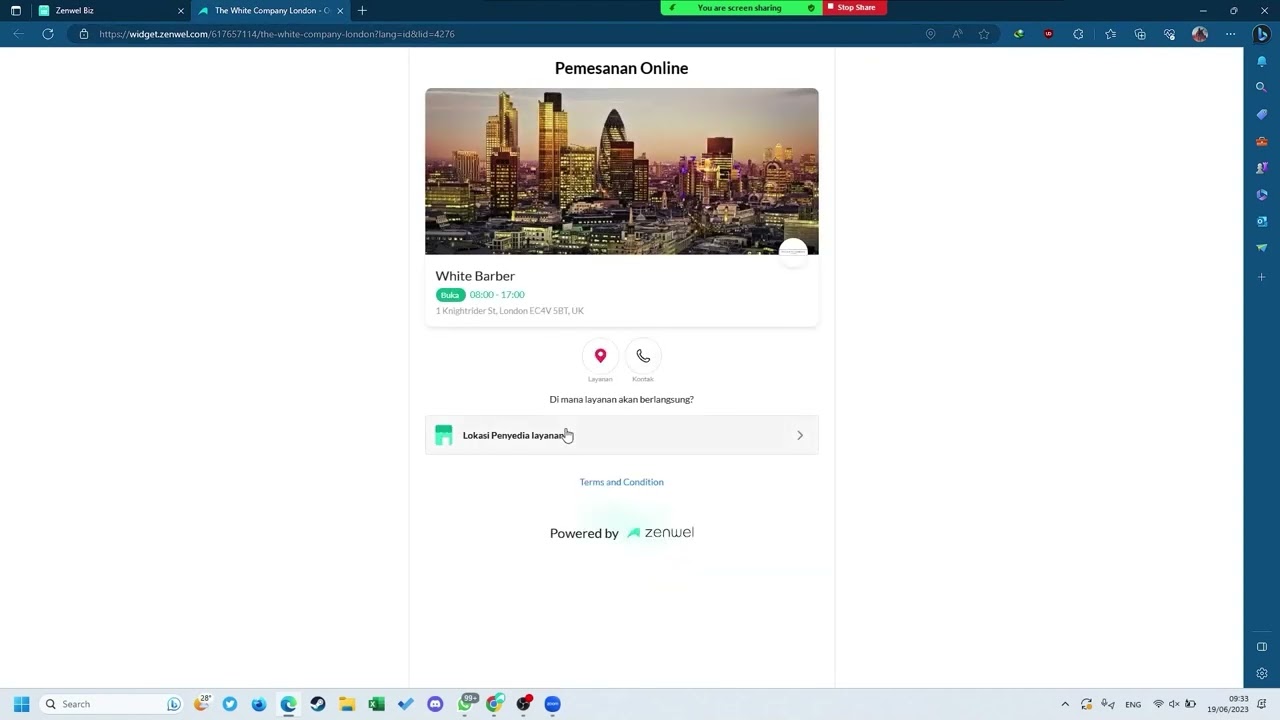Click the taskbar Search box
1280x720 pixels.
[x=112, y=704]
